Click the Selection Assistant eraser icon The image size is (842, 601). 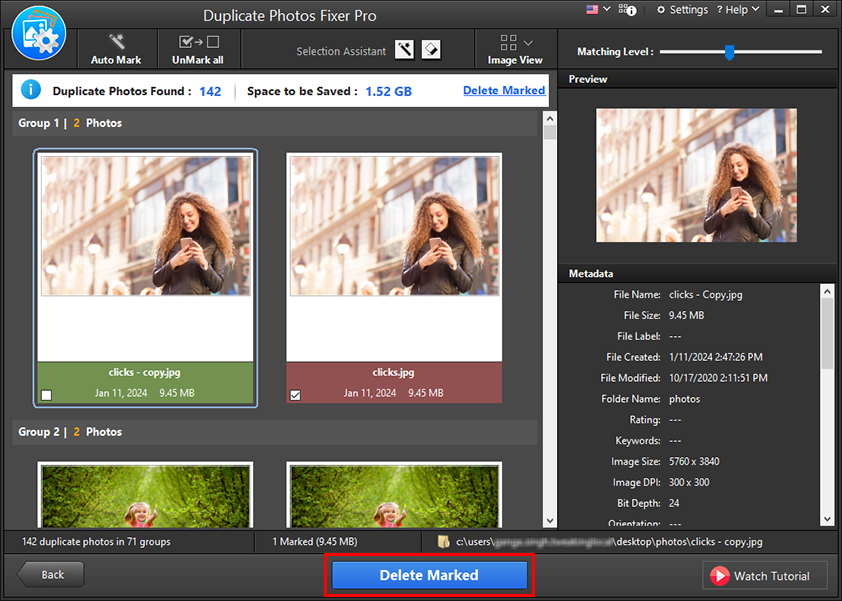pyautogui.click(x=431, y=50)
